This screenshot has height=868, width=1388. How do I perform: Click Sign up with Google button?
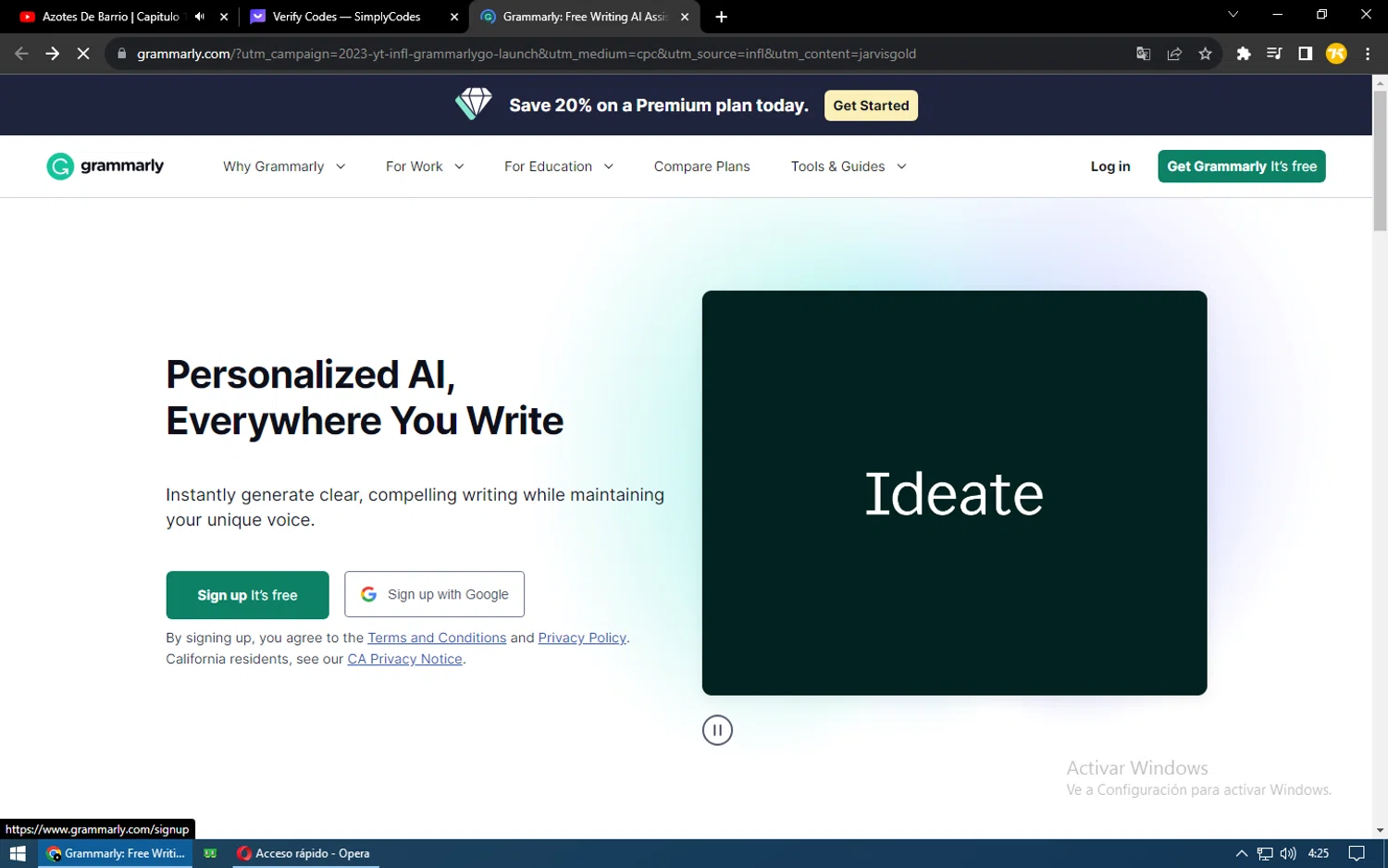[434, 594]
